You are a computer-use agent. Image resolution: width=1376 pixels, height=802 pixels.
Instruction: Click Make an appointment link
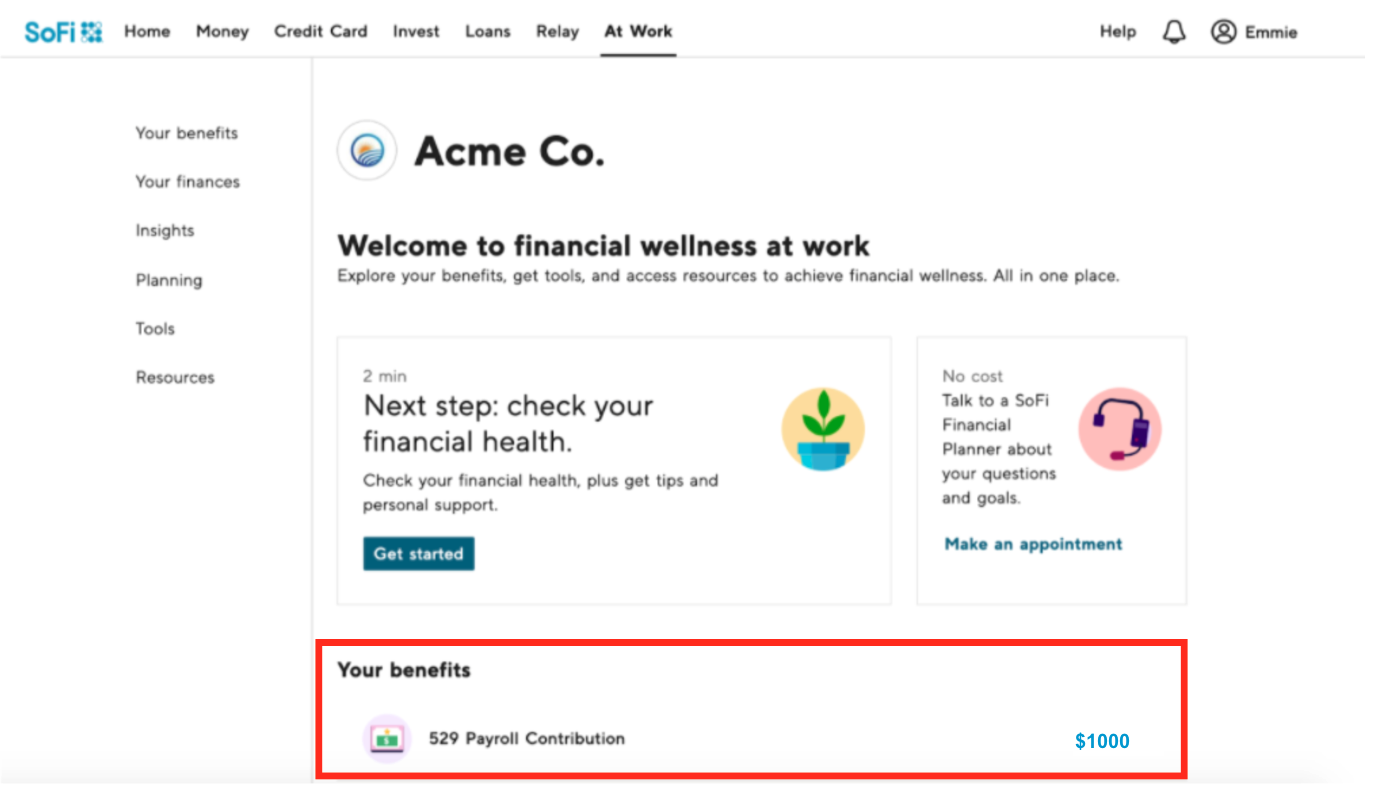[1033, 544]
